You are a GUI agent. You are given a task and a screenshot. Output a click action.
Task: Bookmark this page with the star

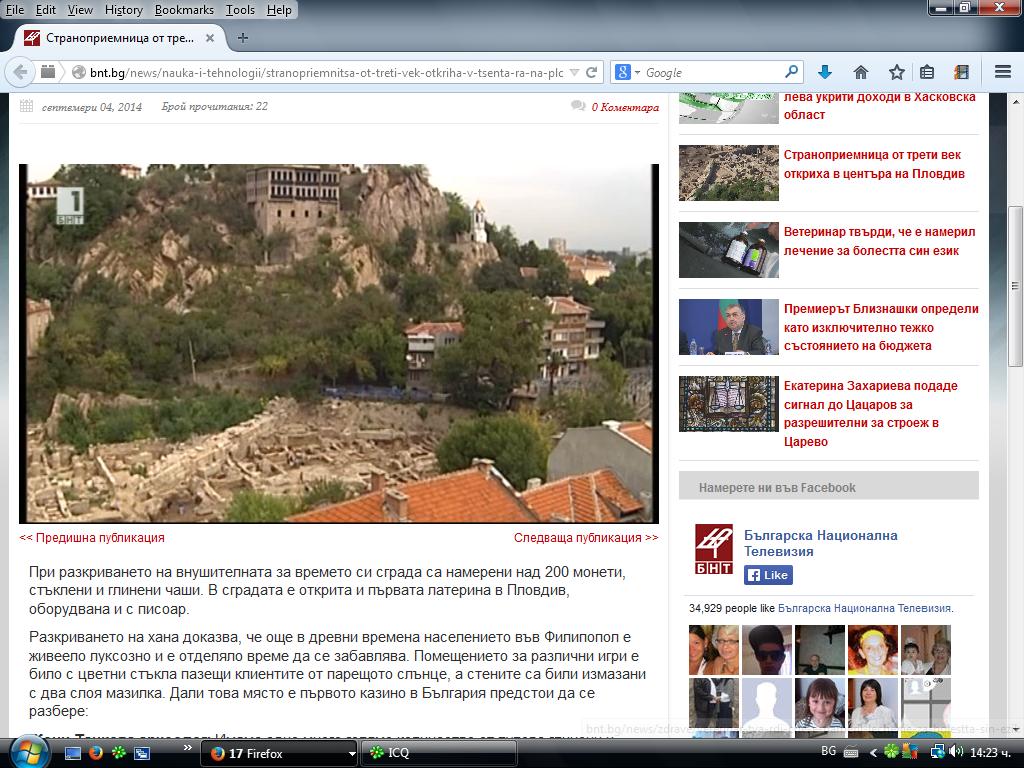896,72
